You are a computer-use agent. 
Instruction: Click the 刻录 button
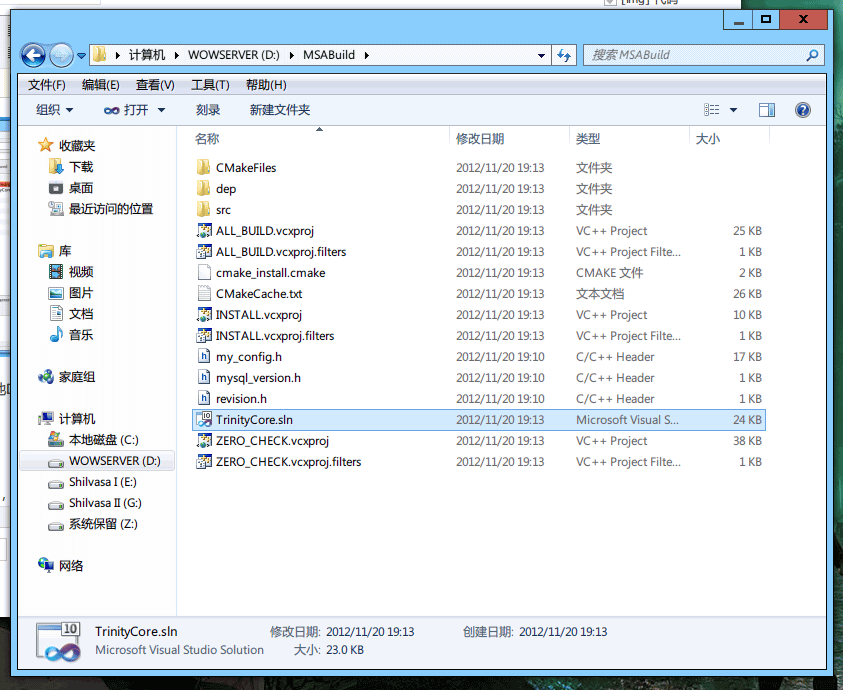tap(208, 110)
